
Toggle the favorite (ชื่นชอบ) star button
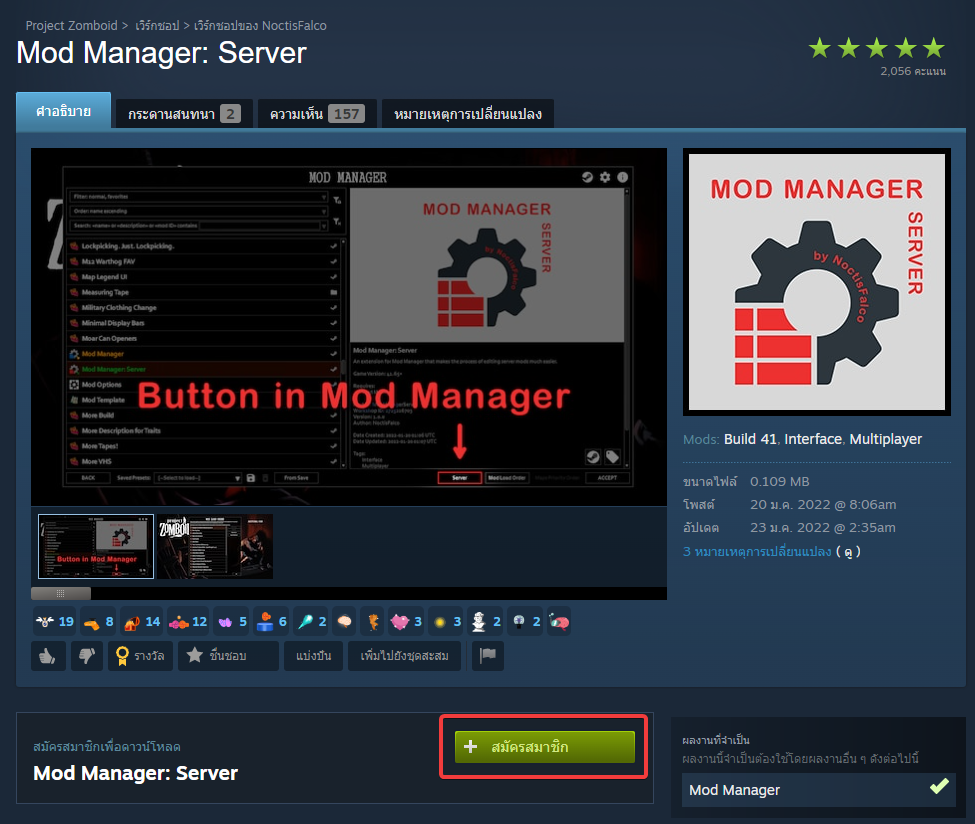click(228, 655)
